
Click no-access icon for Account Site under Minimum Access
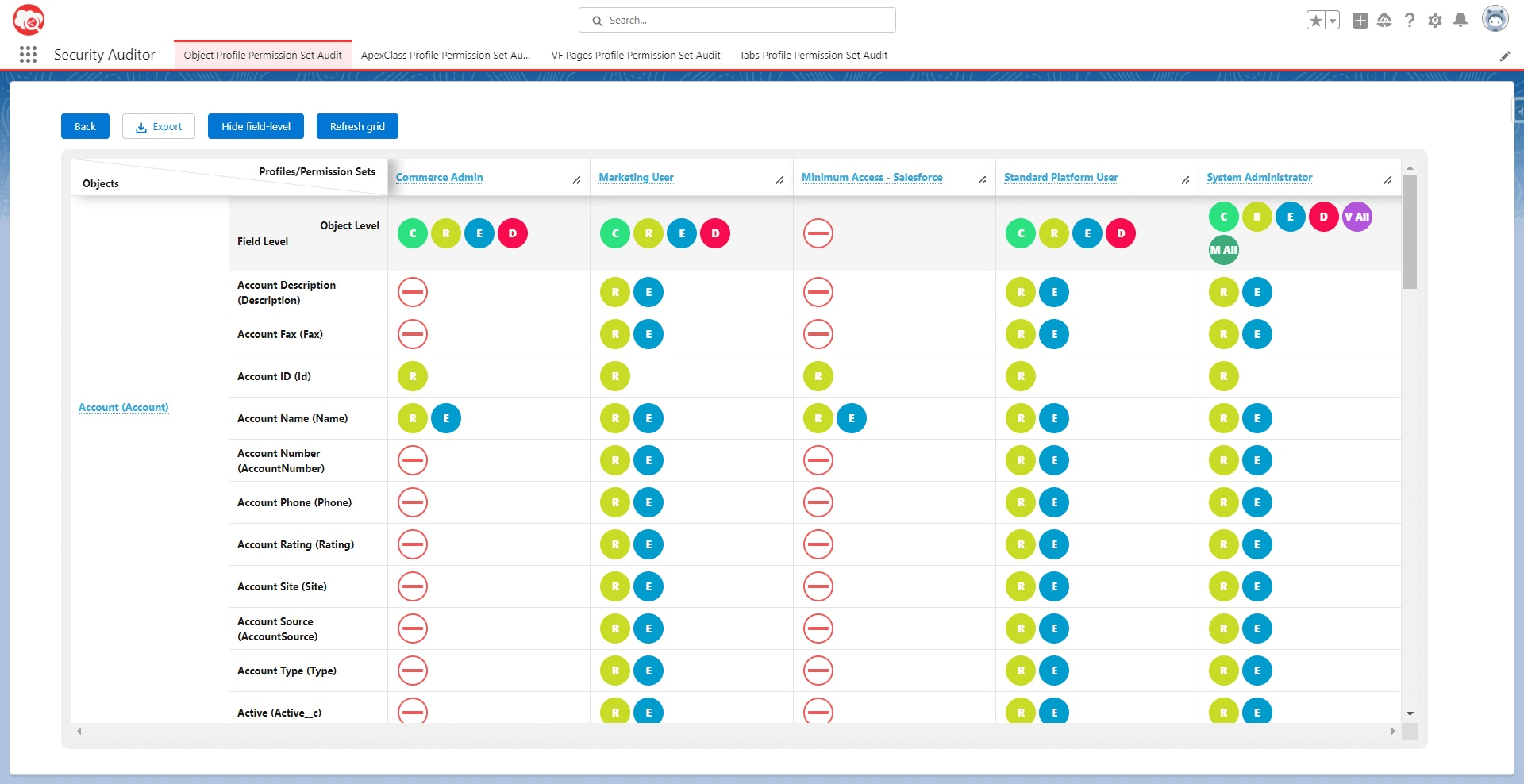coord(818,586)
